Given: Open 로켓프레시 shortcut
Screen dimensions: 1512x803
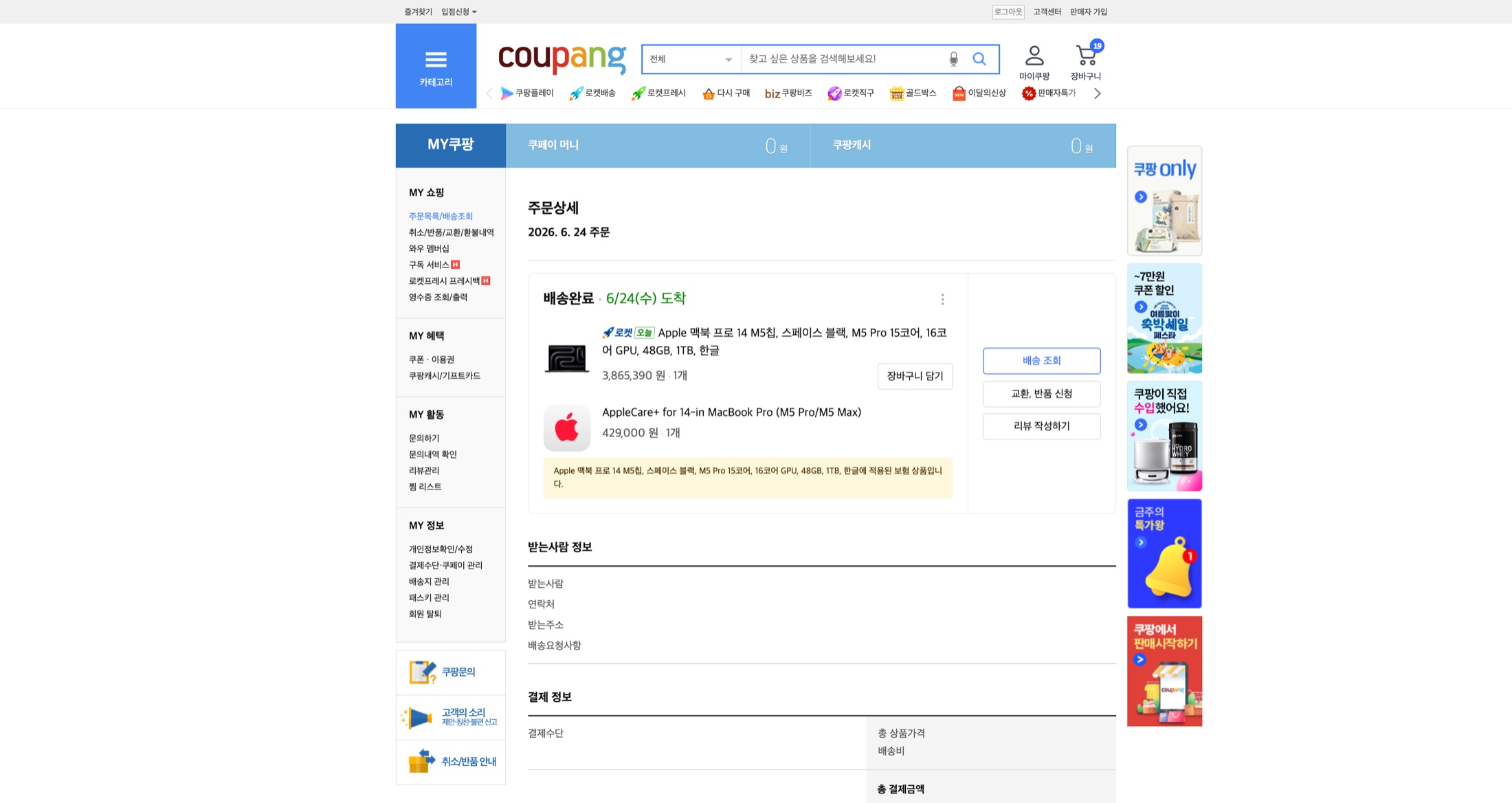Looking at the screenshot, I should (x=658, y=93).
